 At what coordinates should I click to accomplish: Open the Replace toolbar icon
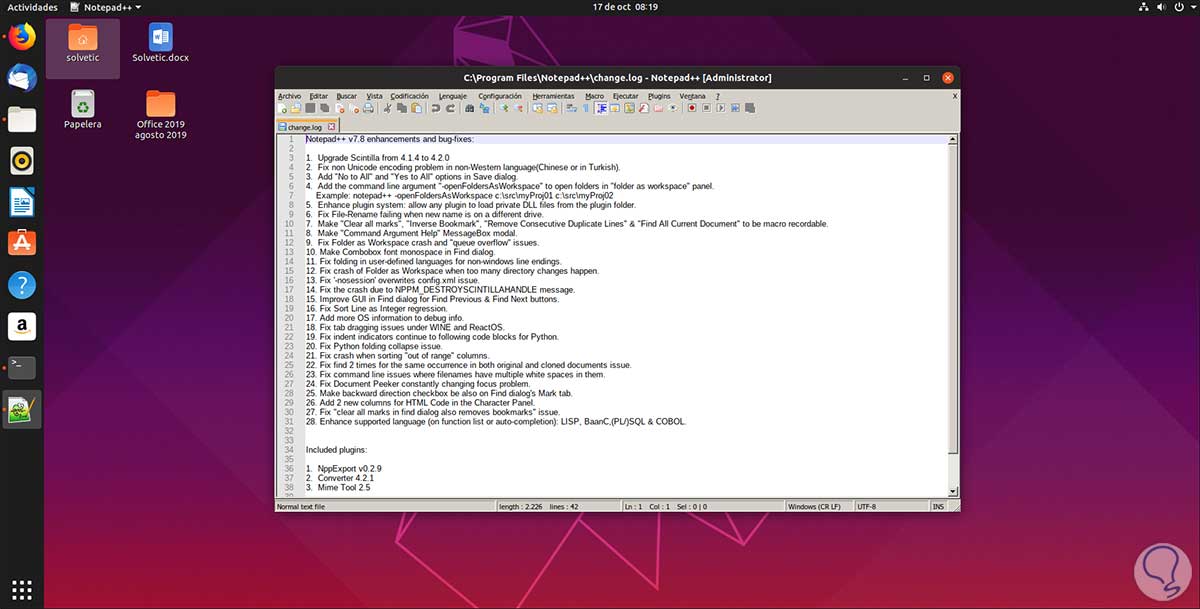tap(484, 108)
